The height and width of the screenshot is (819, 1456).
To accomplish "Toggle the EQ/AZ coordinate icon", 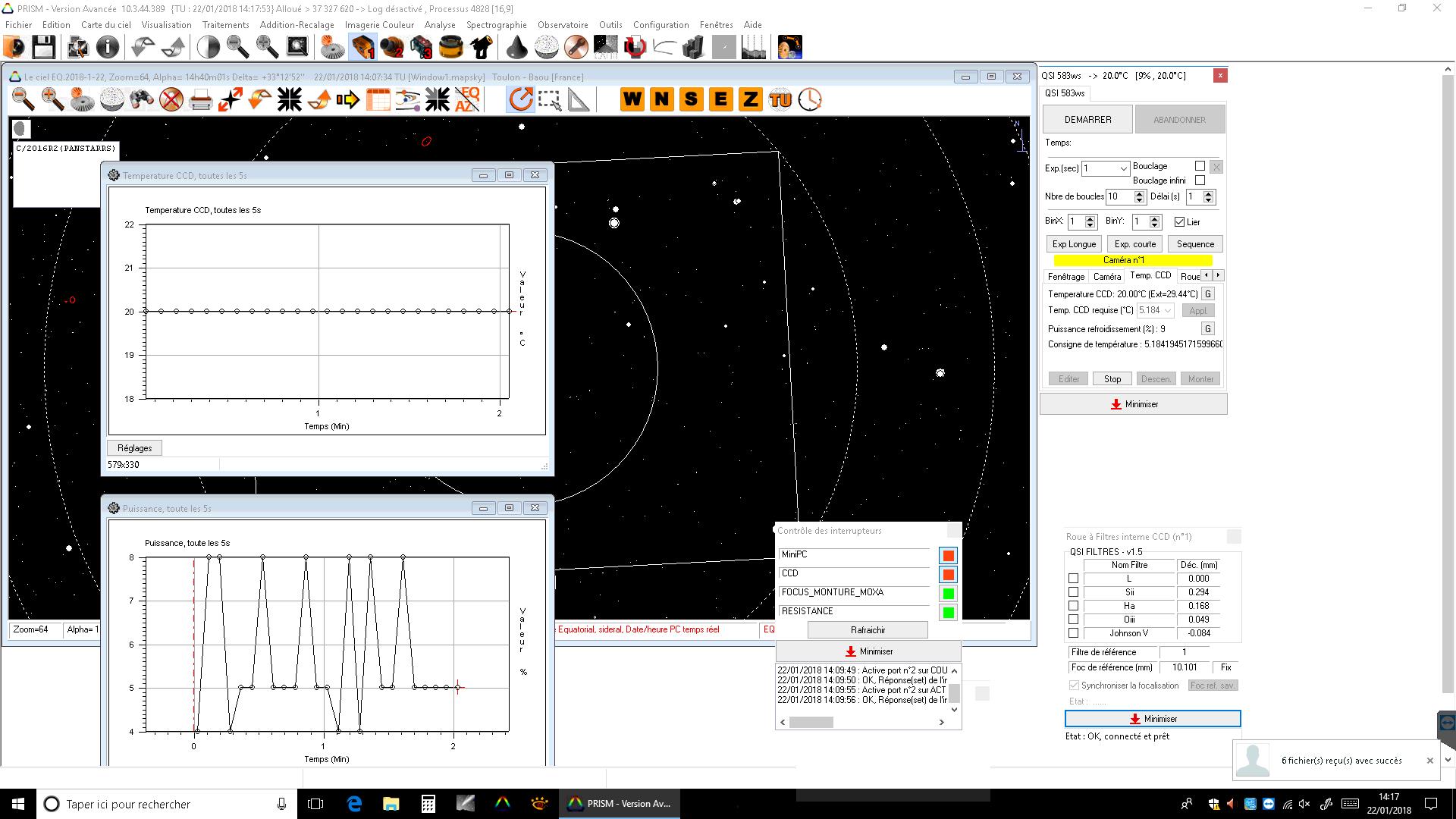I will (467, 99).
